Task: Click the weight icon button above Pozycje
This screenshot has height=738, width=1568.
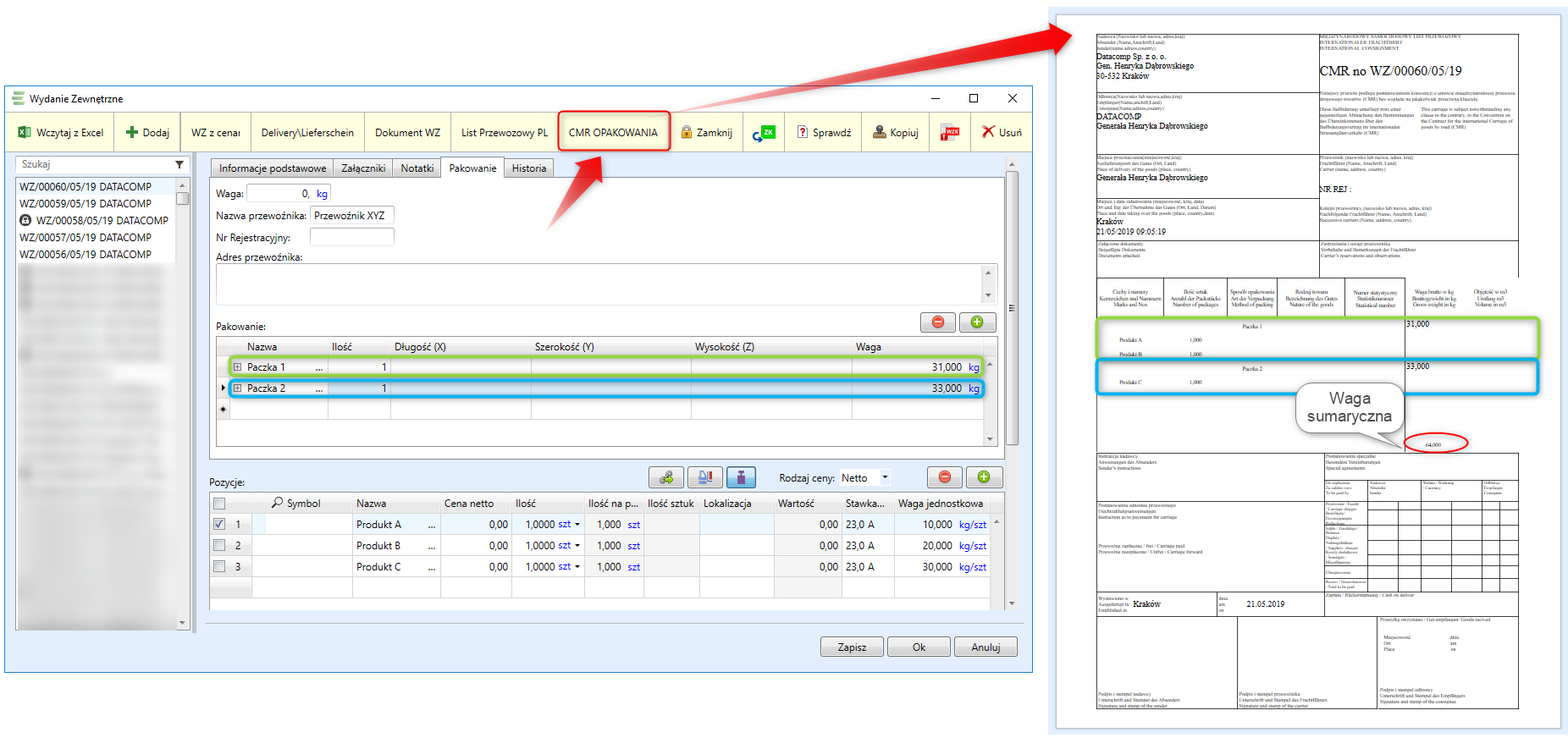Action: point(741,477)
